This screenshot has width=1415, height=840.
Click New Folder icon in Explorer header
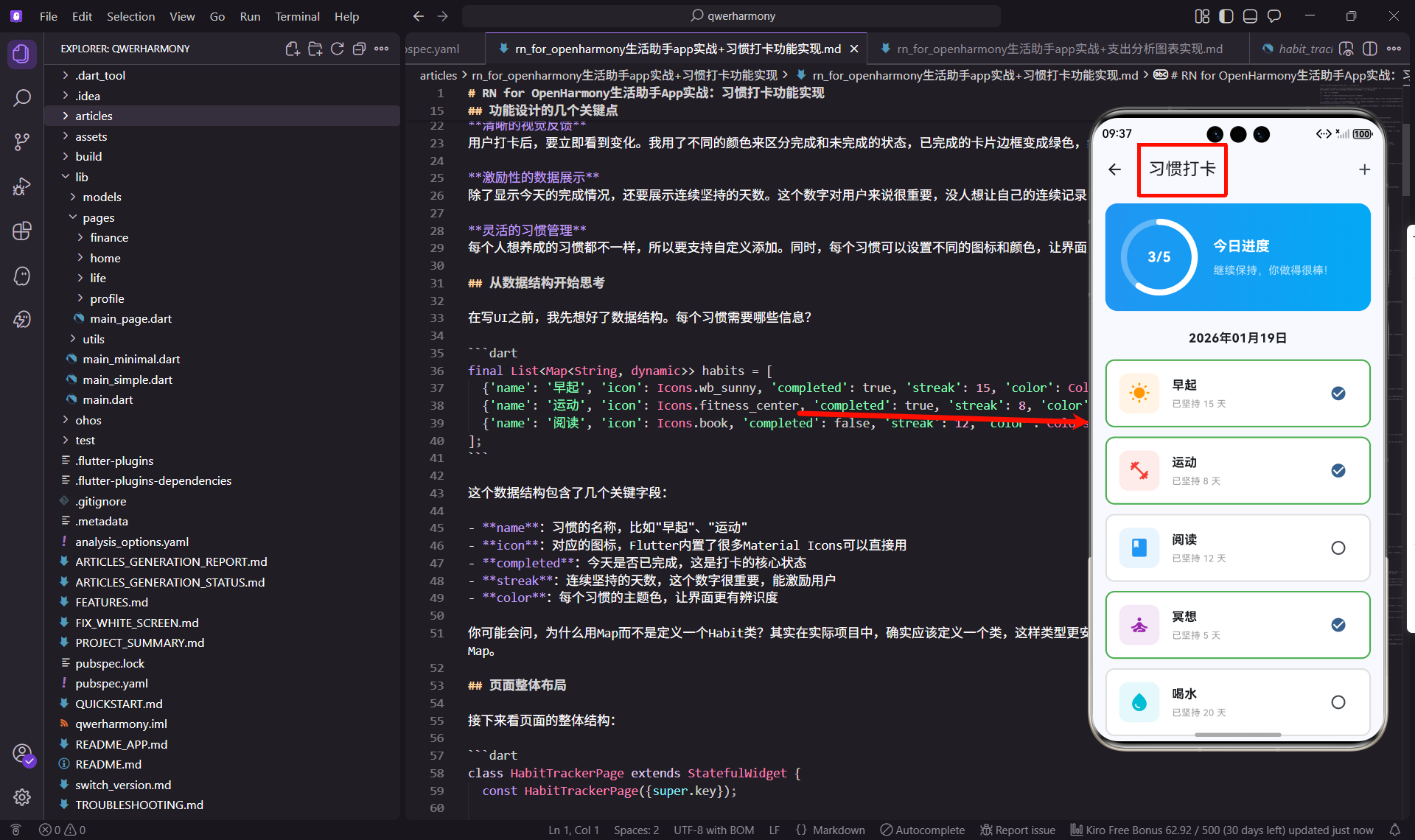[x=315, y=49]
